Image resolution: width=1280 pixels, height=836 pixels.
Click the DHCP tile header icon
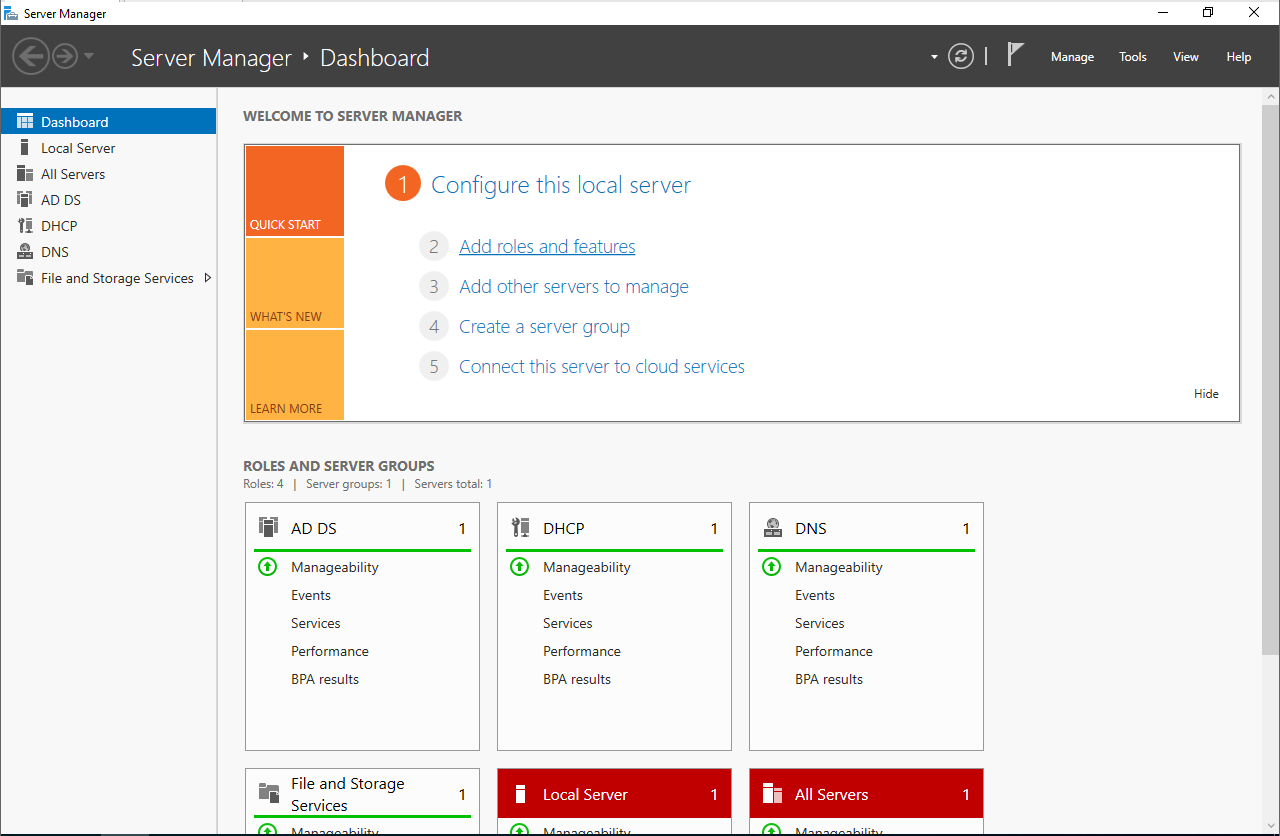[x=520, y=527]
